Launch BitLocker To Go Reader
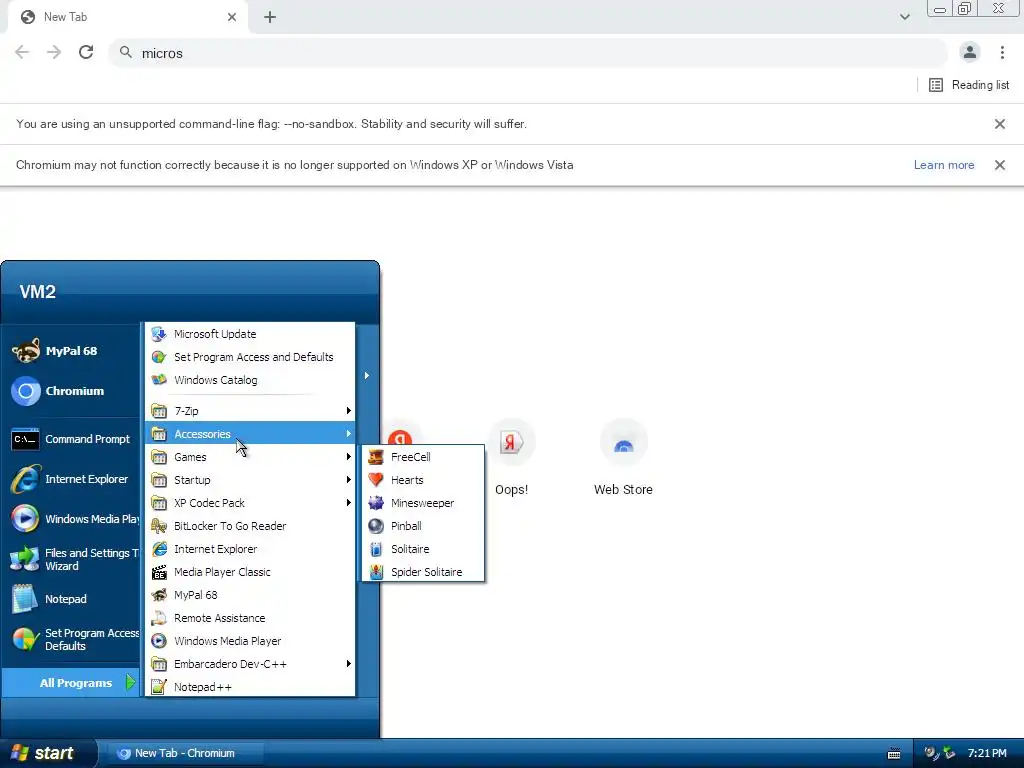1024x768 pixels. point(250,526)
